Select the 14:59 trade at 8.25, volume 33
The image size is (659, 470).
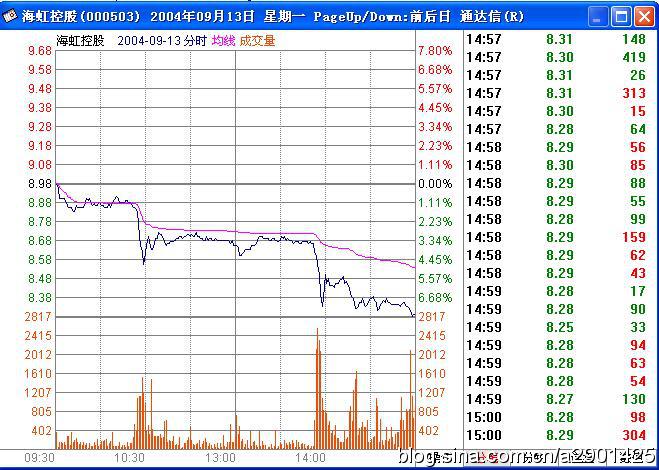(x=556, y=327)
